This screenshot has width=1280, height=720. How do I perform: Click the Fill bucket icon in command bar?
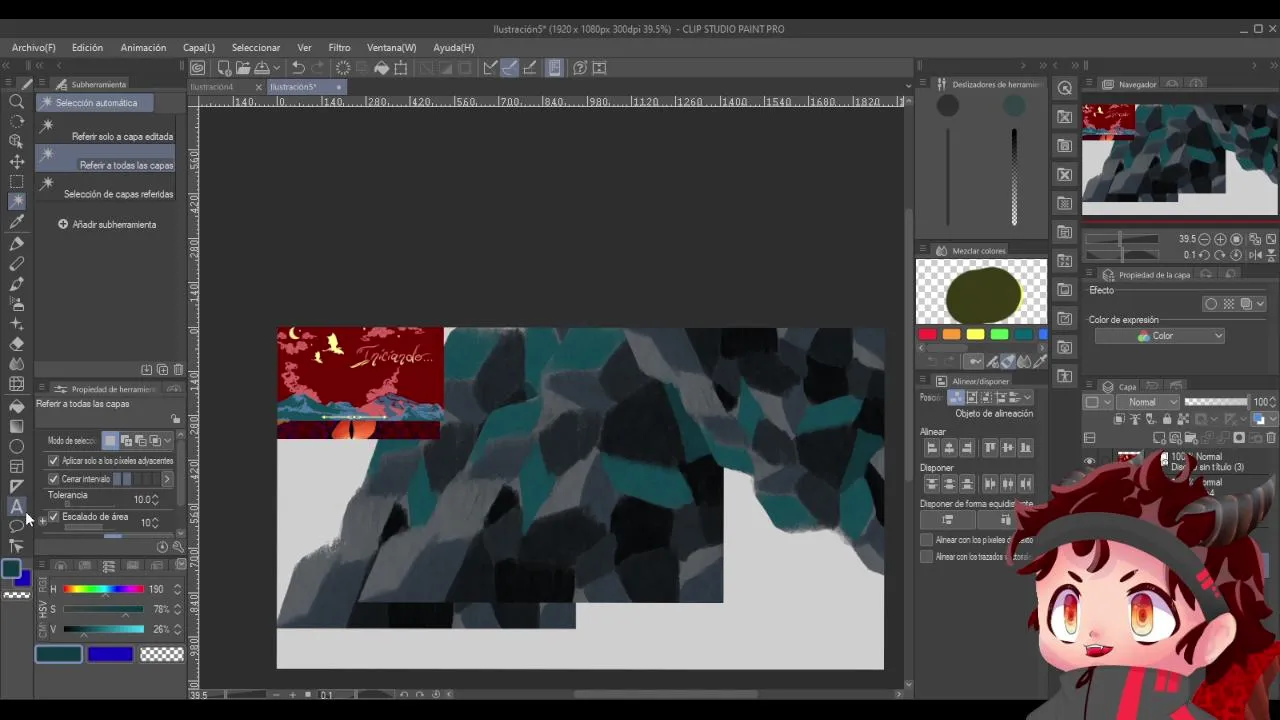pyautogui.click(x=381, y=68)
